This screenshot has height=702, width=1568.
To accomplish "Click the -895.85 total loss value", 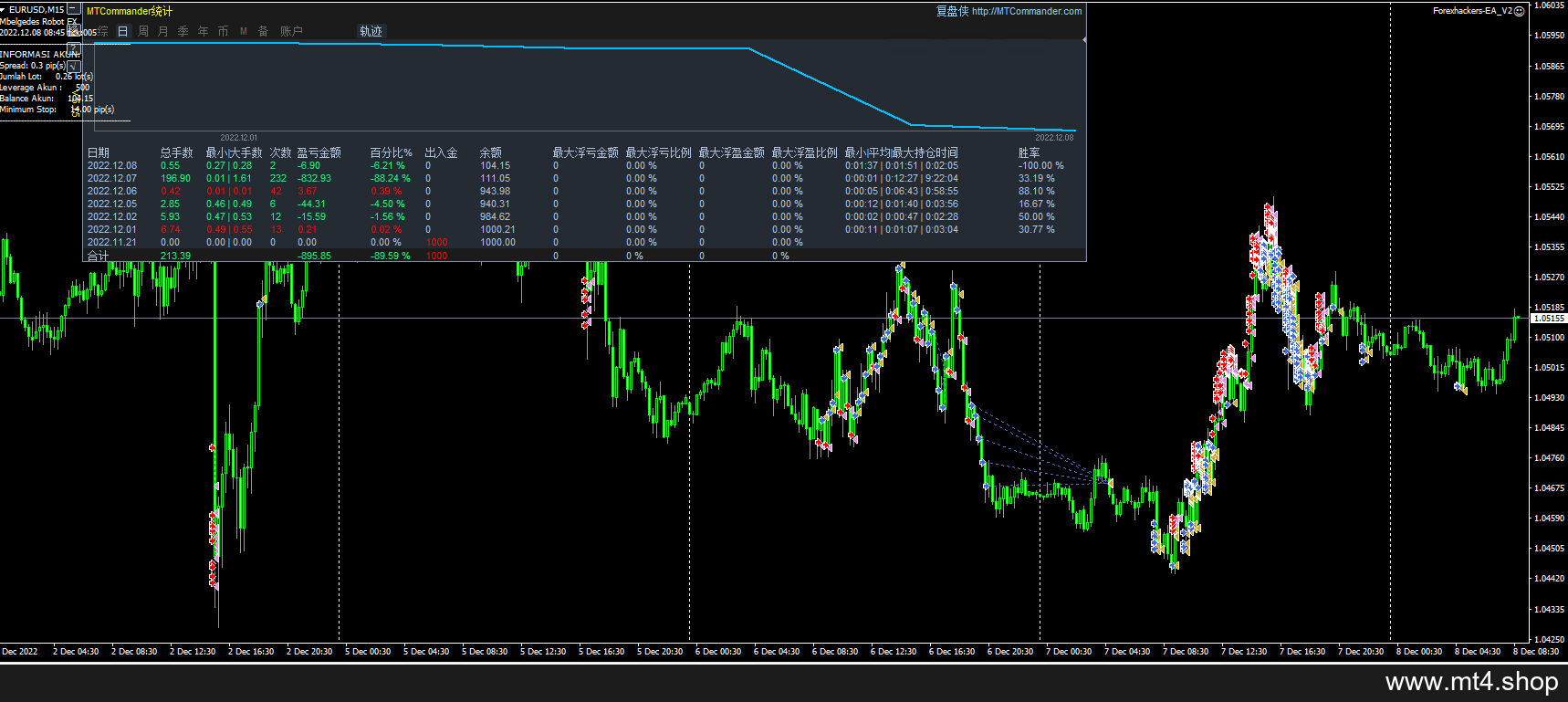I will pos(315,256).
